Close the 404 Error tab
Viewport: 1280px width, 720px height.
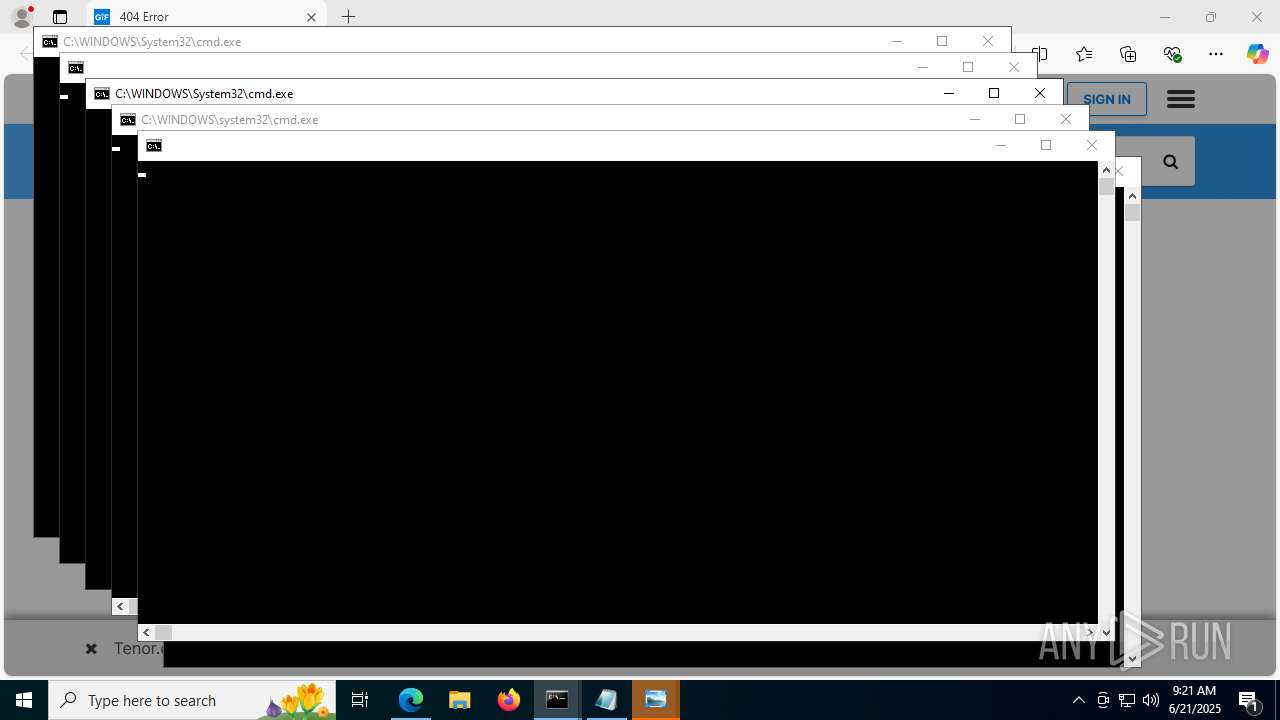coord(311,17)
